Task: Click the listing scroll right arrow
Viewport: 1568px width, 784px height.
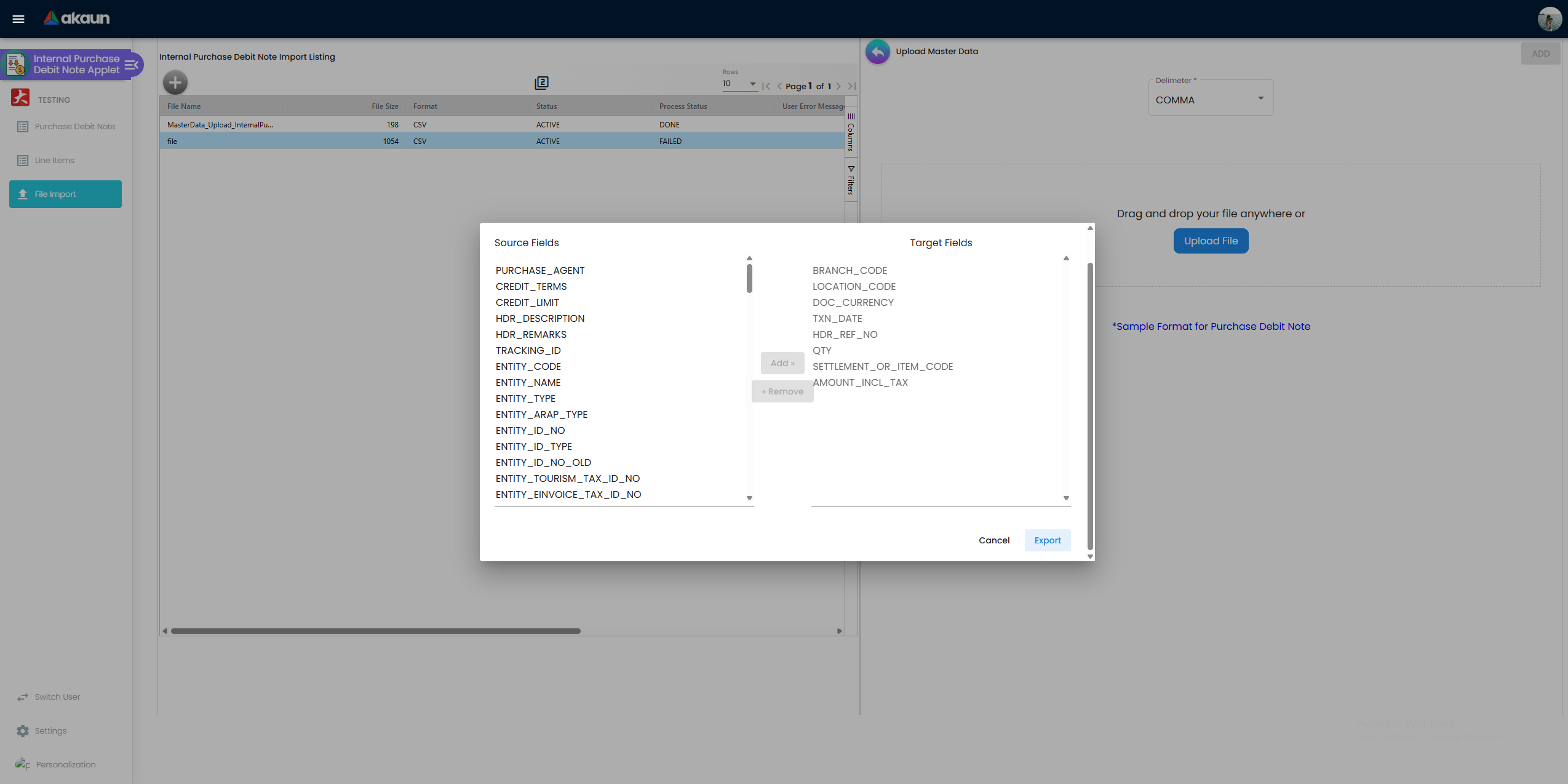Action: pyautogui.click(x=839, y=631)
